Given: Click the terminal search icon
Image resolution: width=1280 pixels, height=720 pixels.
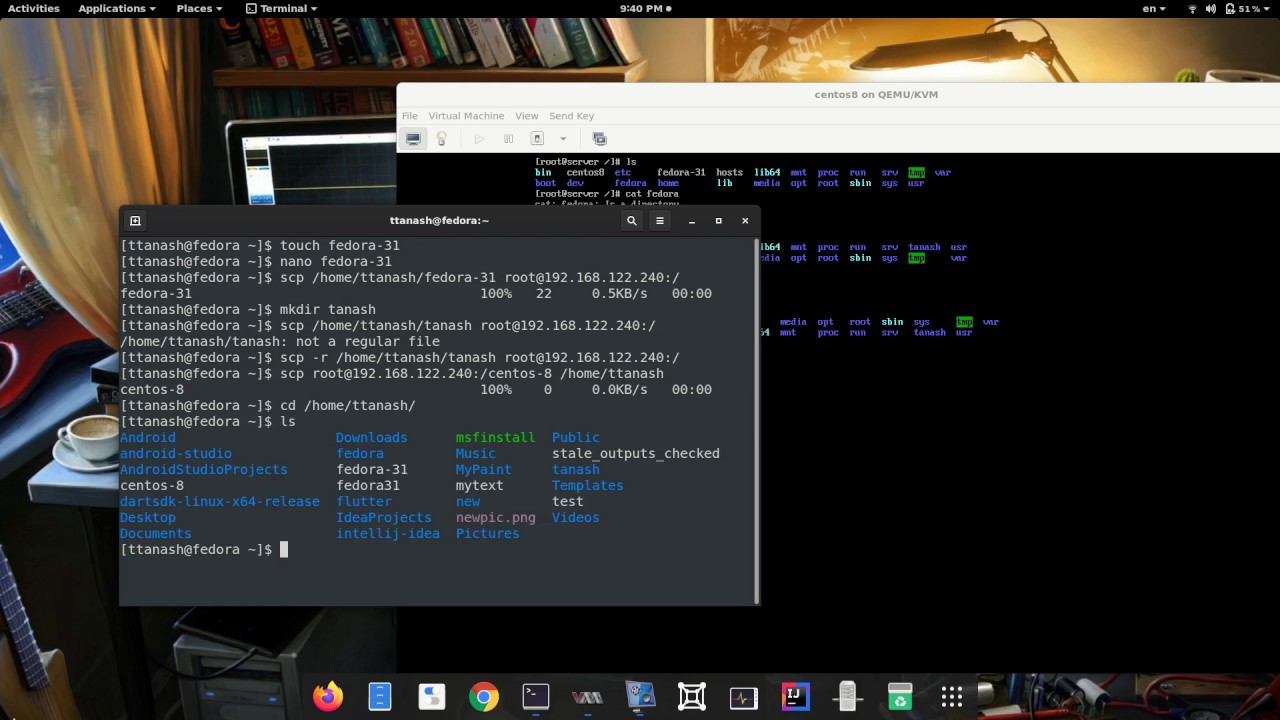Looking at the screenshot, I should point(631,221).
